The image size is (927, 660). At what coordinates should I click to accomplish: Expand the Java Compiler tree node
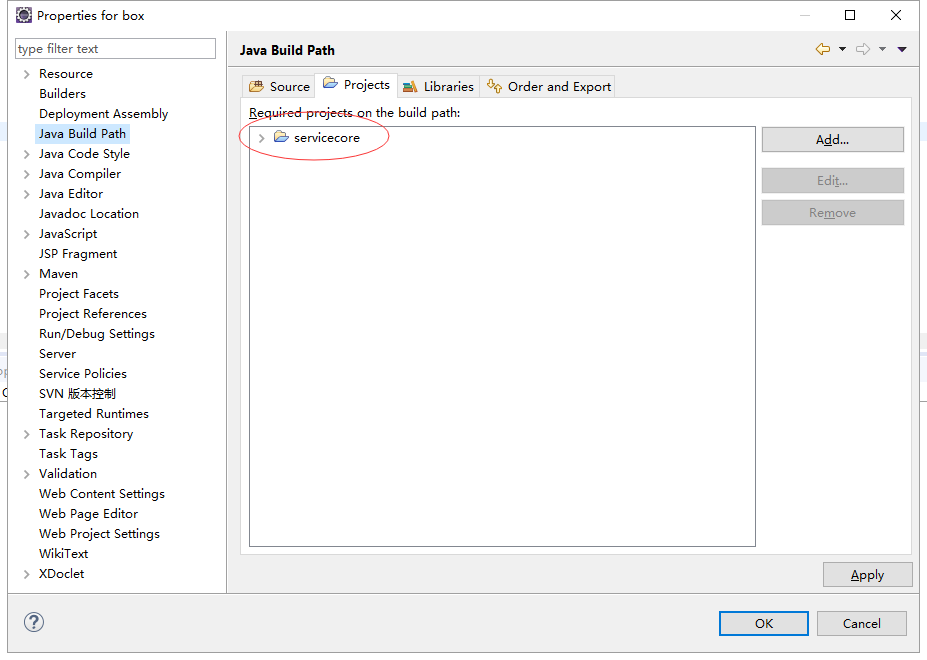click(27, 174)
